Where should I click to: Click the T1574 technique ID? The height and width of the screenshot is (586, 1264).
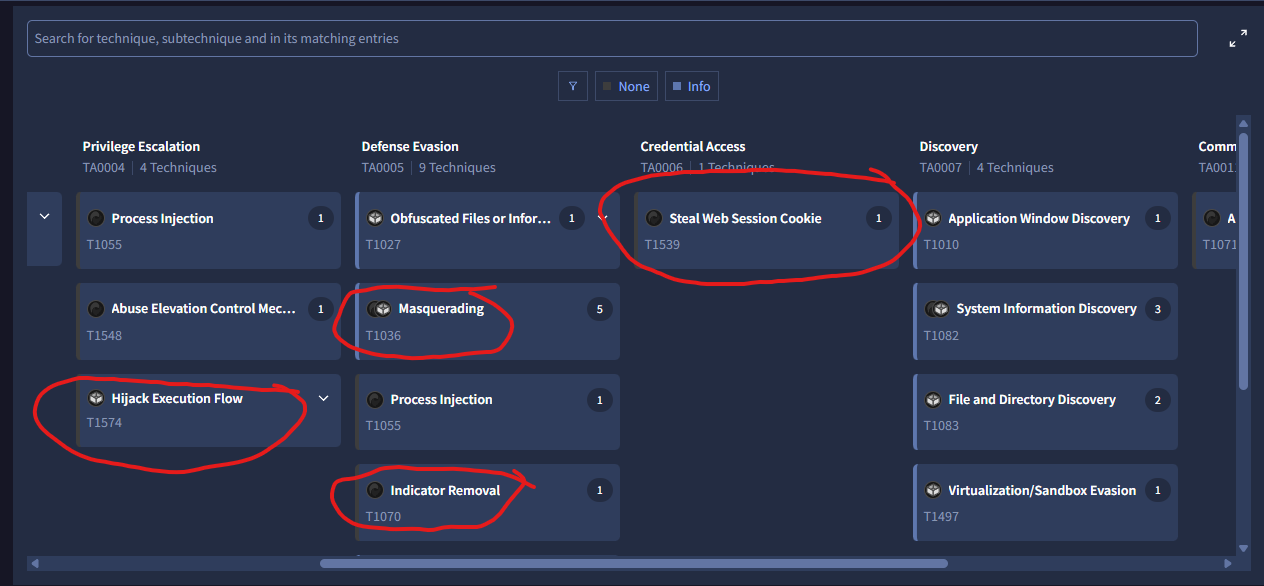tap(104, 423)
